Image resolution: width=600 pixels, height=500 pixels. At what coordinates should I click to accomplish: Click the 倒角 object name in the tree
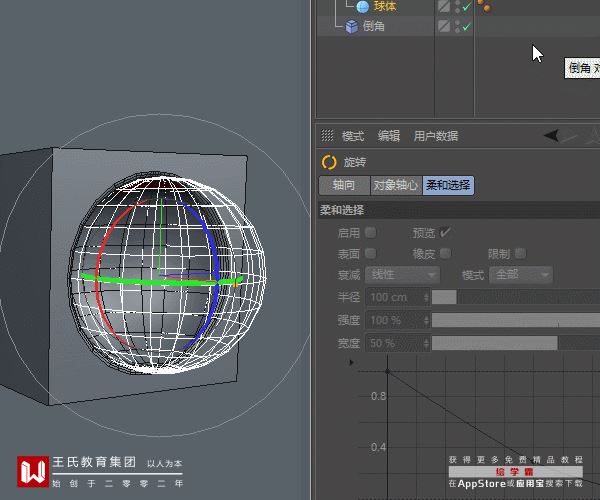pyautogui.click(x=373, y=26)
